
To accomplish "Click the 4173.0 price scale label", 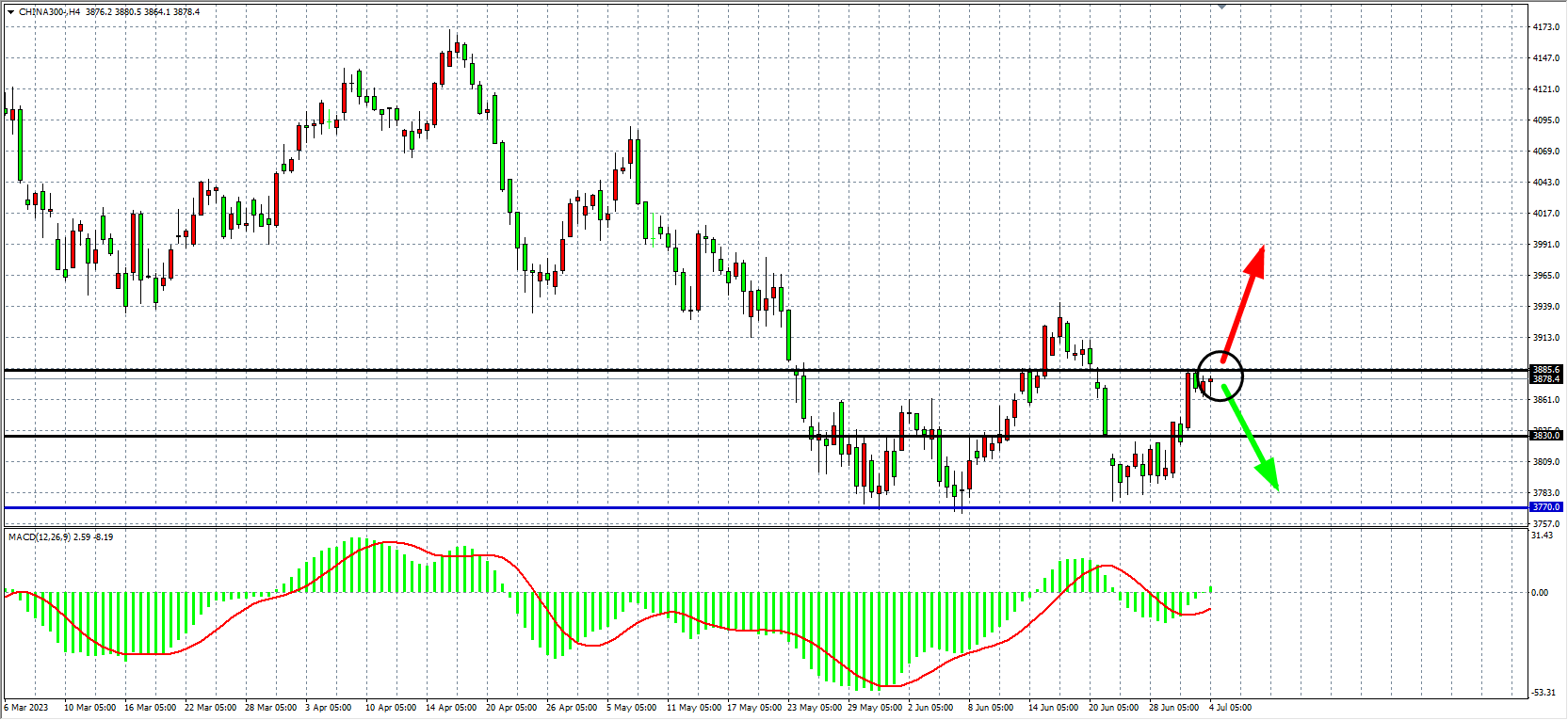I will click(x=1545, y=27).
